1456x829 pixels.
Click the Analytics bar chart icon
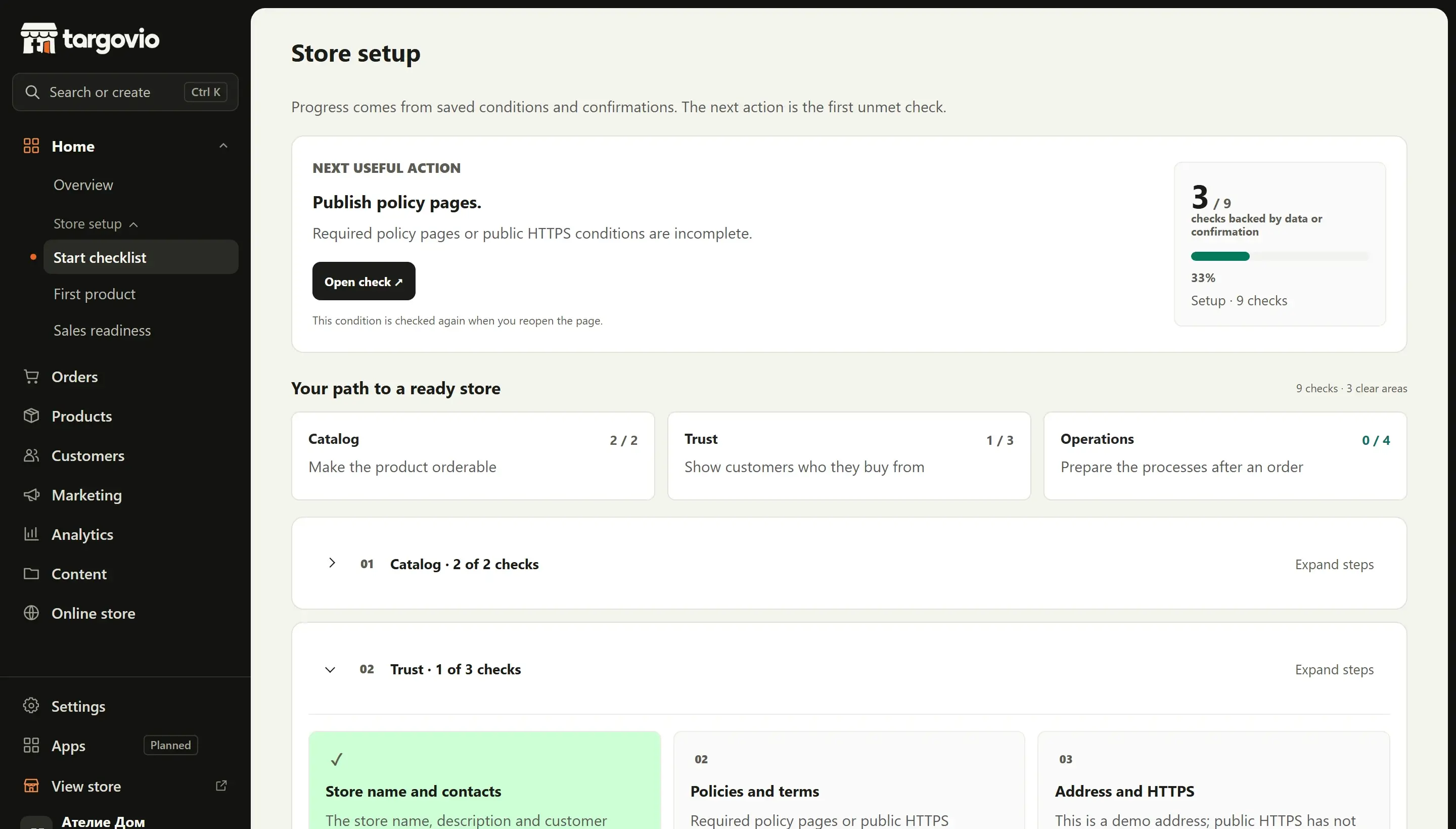31,533
